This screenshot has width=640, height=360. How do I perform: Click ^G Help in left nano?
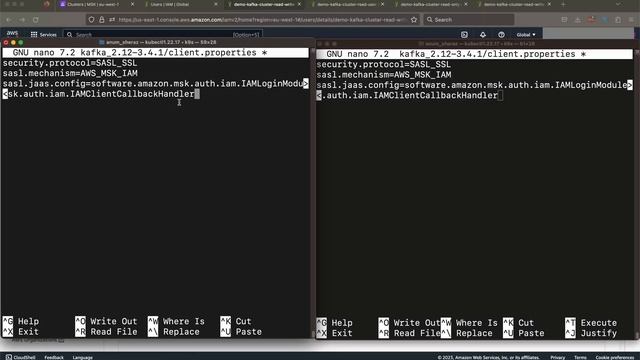[21, 321]
